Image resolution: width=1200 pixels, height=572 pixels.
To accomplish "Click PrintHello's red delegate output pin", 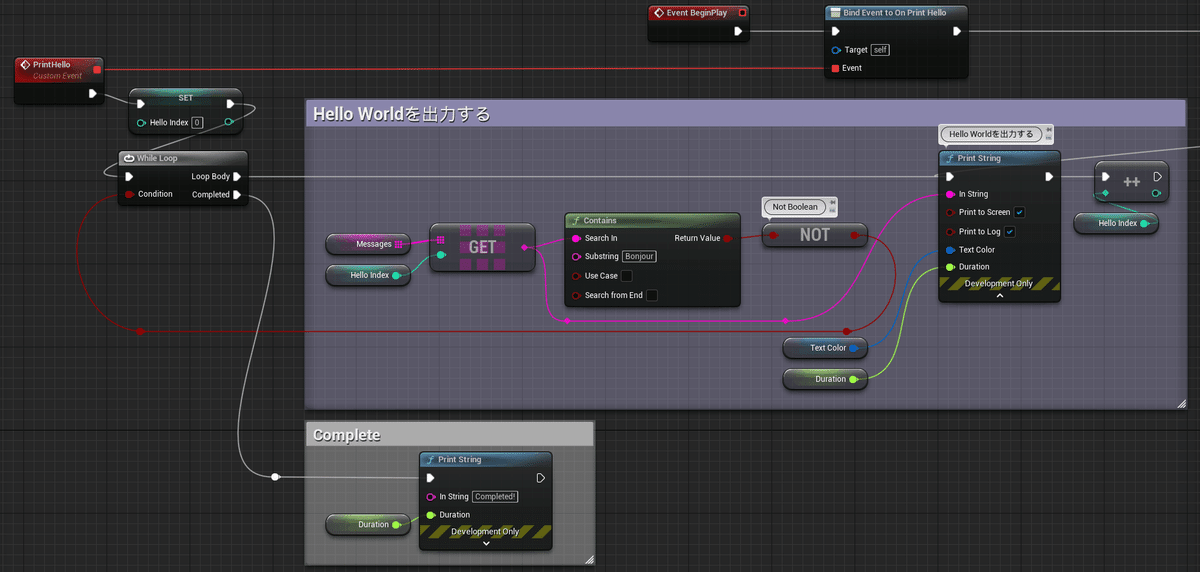I will click(x=97, y=69).
